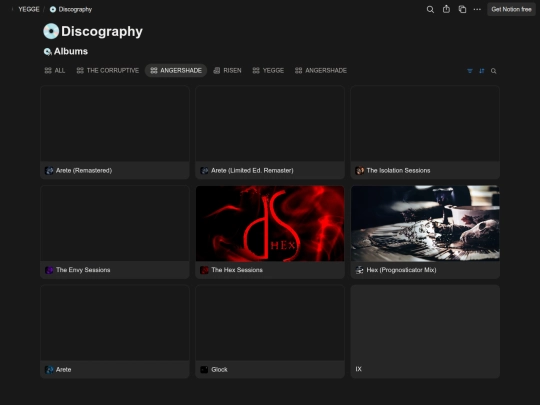Select the highlighted ANGERSHADE view tab
This screenshot has width=540, height=405.
[176, 71]
